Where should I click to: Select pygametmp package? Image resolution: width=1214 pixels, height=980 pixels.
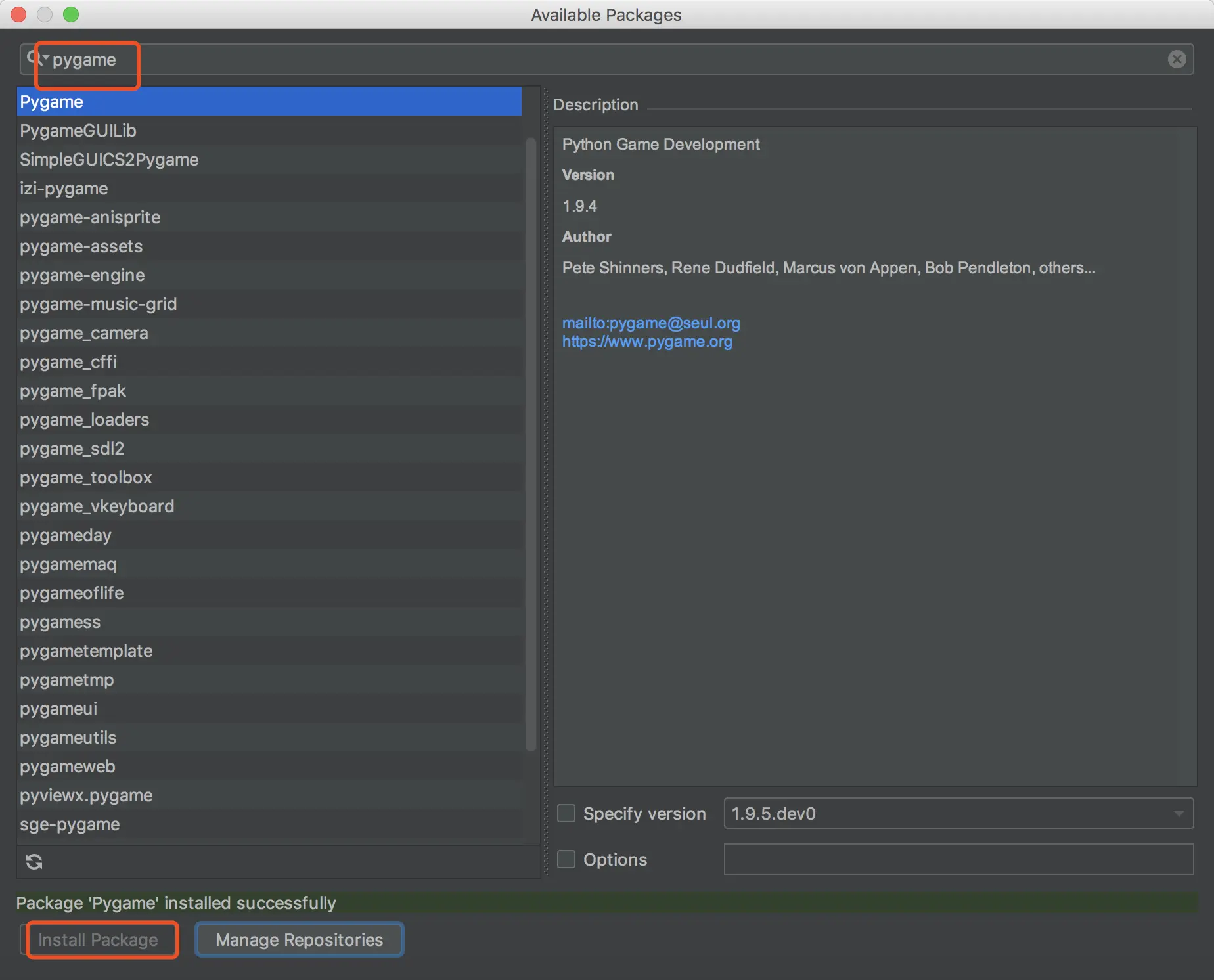(269, 680)
